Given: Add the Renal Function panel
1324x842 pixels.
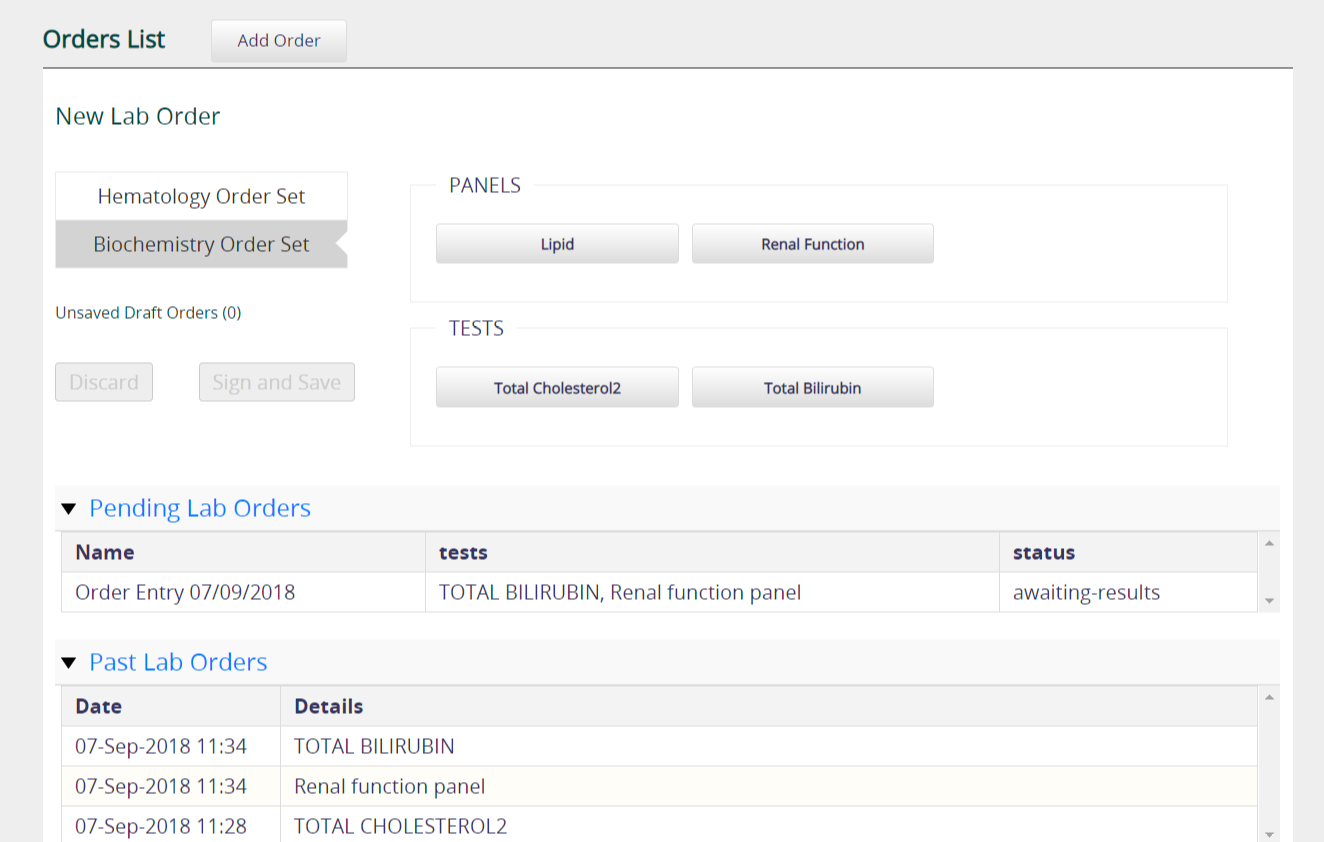Looking at the screenshot, I should pyautogui.click(x=812, y=243).
